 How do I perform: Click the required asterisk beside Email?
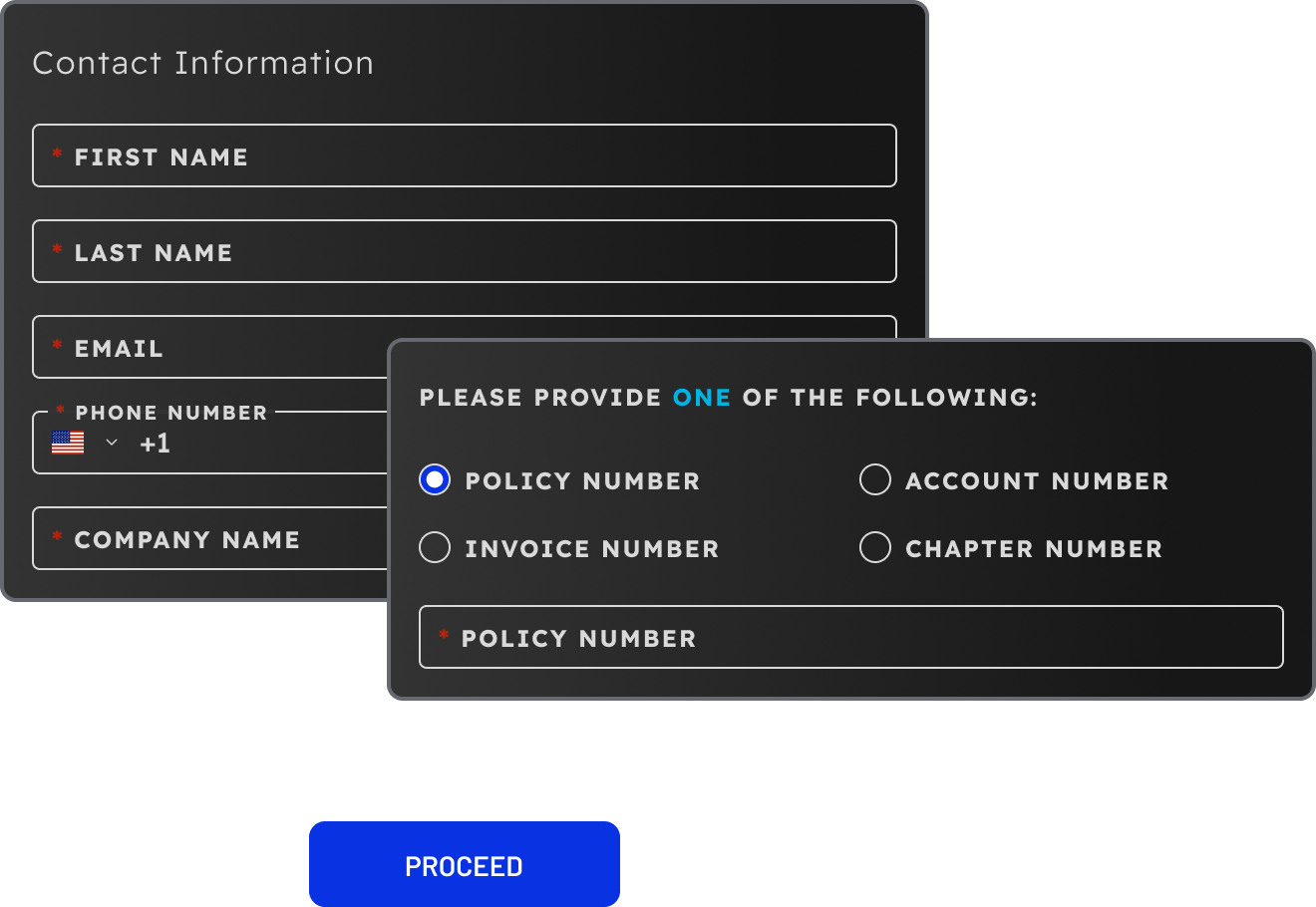[x=57, y=347]
